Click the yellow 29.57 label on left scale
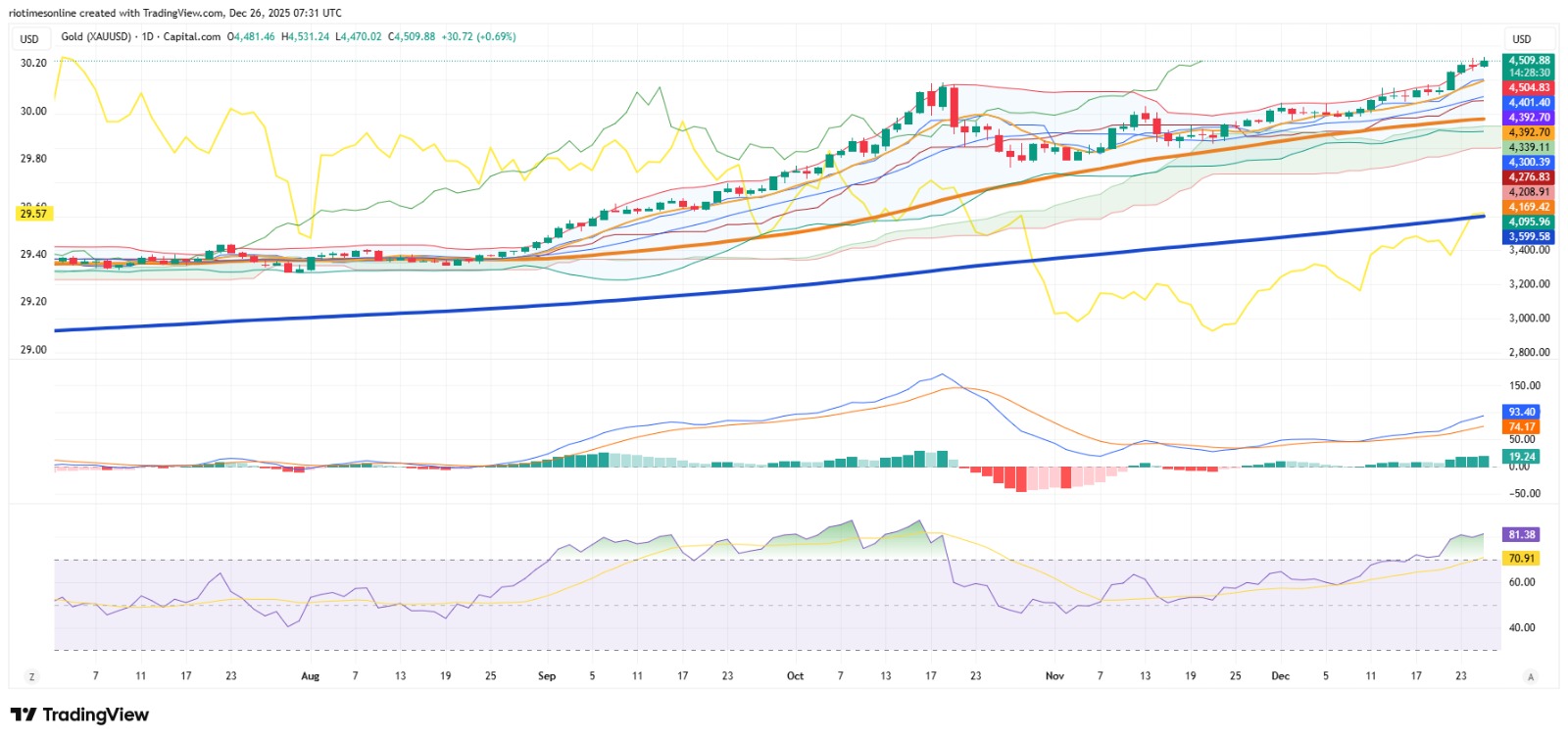This screenshot has width=1568, height=741. (33, 214)
